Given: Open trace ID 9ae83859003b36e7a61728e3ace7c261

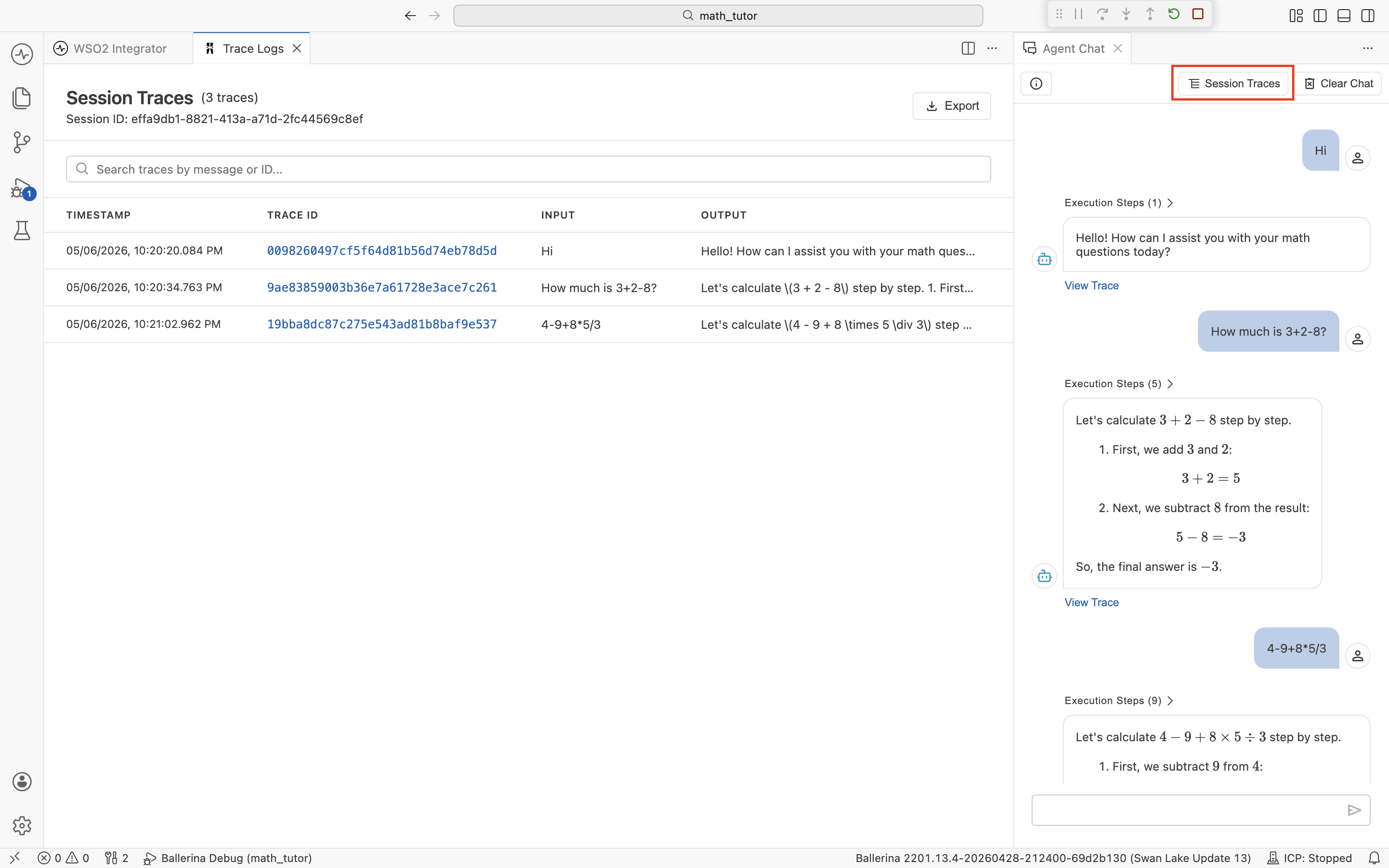Looking at the screenshot, I should click(382, 287).
